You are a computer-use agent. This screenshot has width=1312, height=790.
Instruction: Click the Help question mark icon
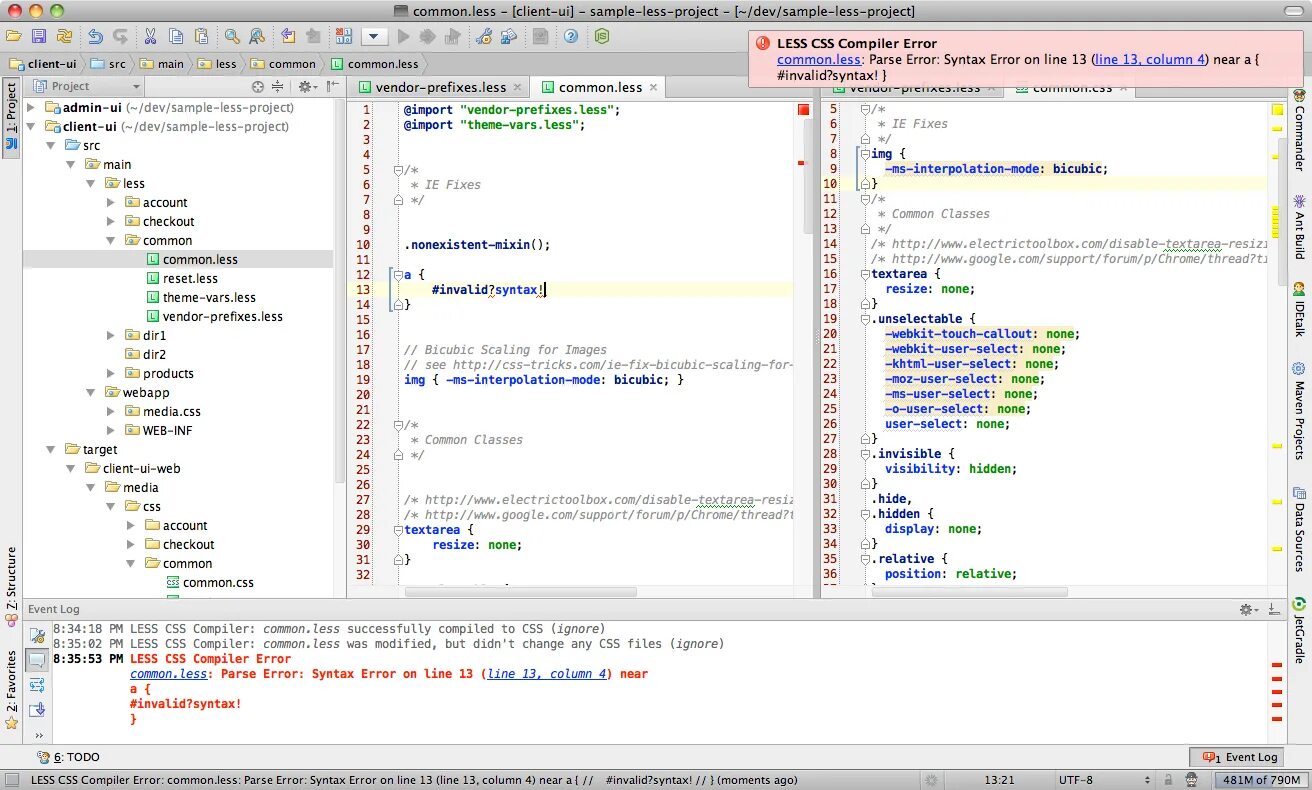pos(571,36)
